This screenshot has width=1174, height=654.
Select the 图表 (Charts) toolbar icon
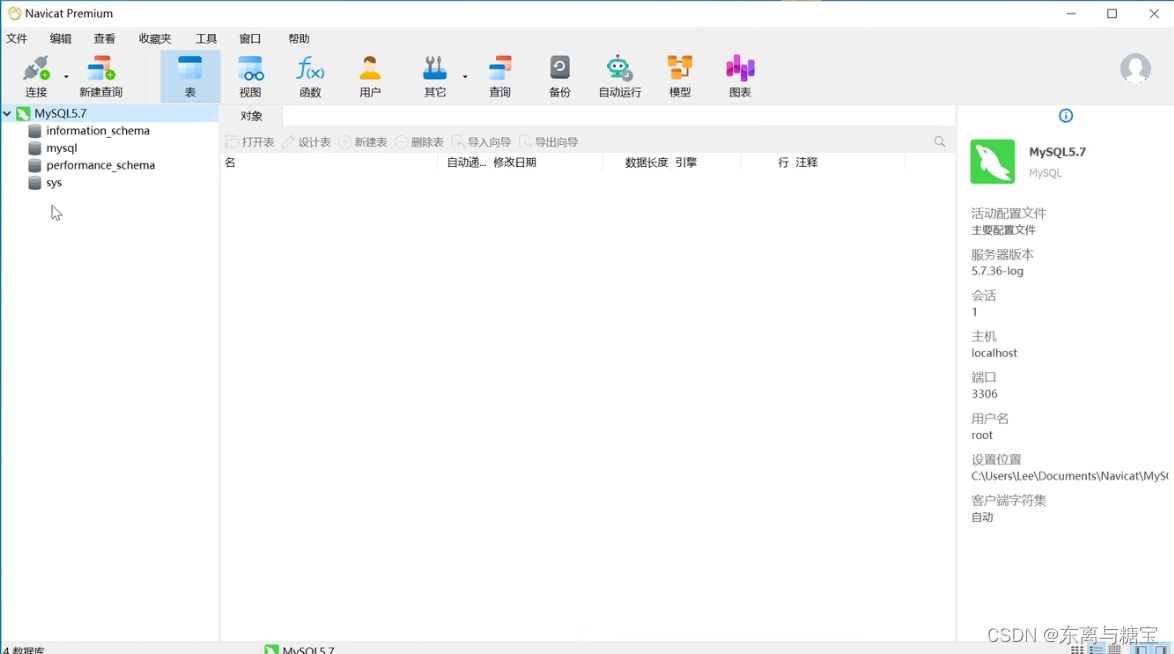pyautogui.click(x=740, y=69)
